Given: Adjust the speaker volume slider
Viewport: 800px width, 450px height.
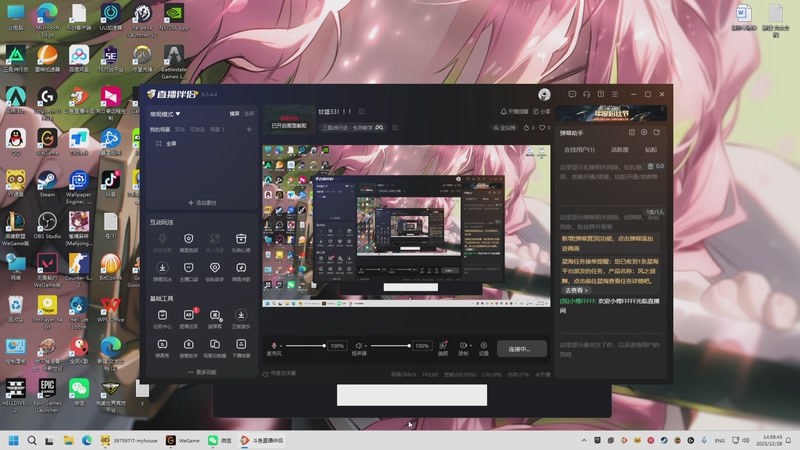Looking at the screenshot, I should [x=390, y=346].
